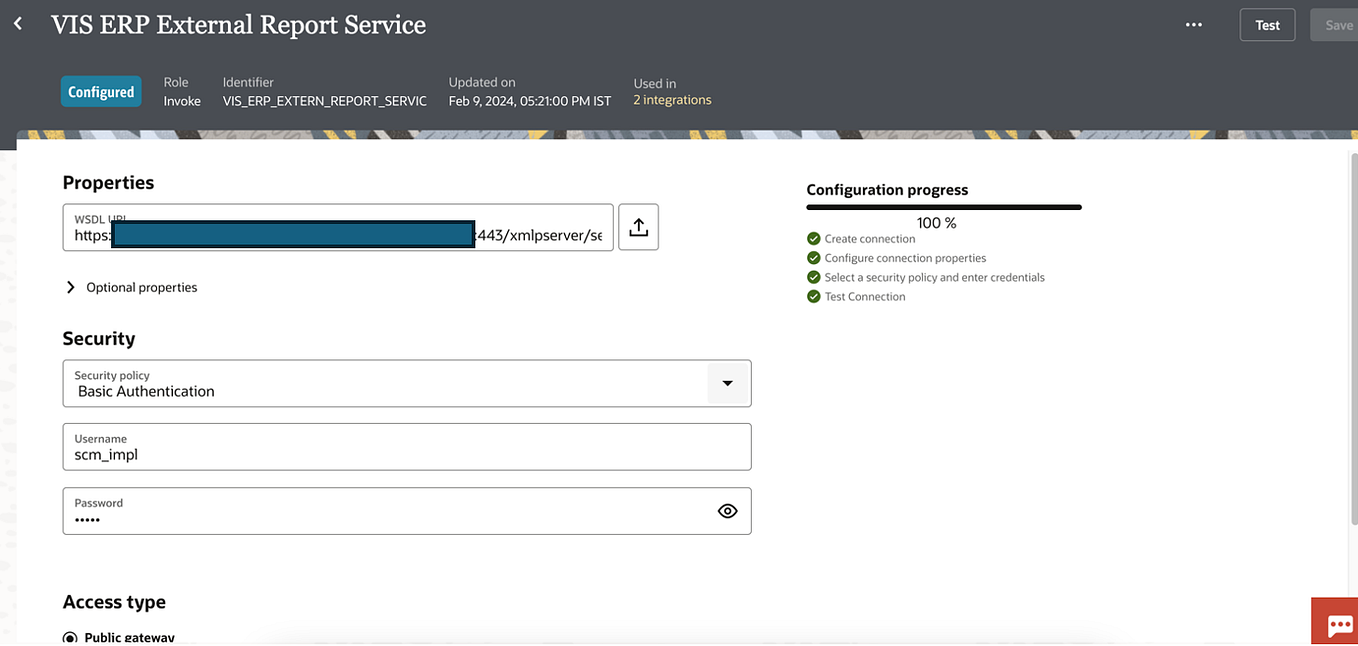1358x646 pixels.
Task: Click the Configured status badge
Action: [101, 91]
